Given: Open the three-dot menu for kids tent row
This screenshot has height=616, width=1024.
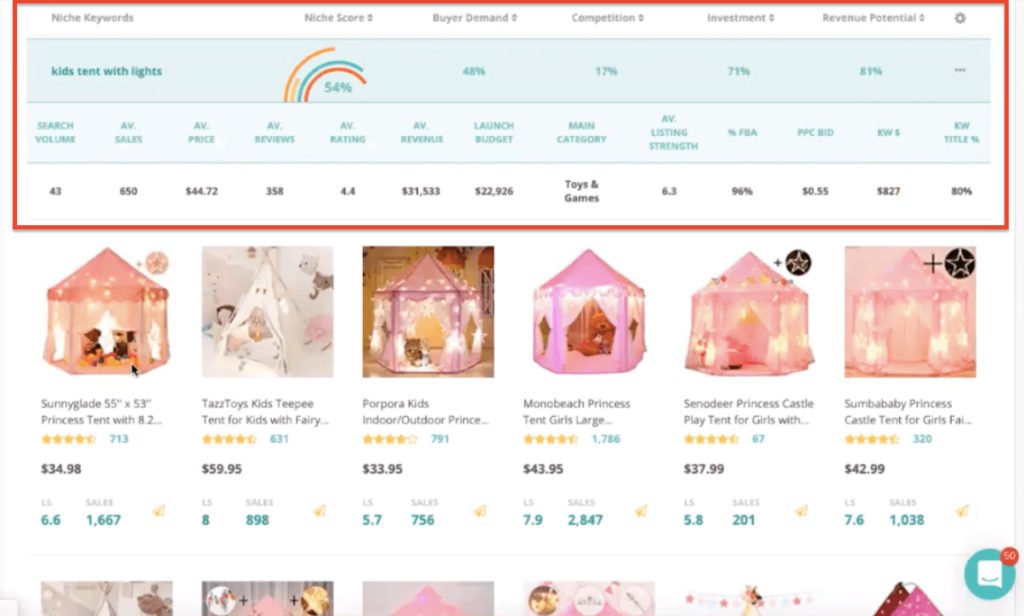Looking at the screenshot, I should (x=959, y=70).
